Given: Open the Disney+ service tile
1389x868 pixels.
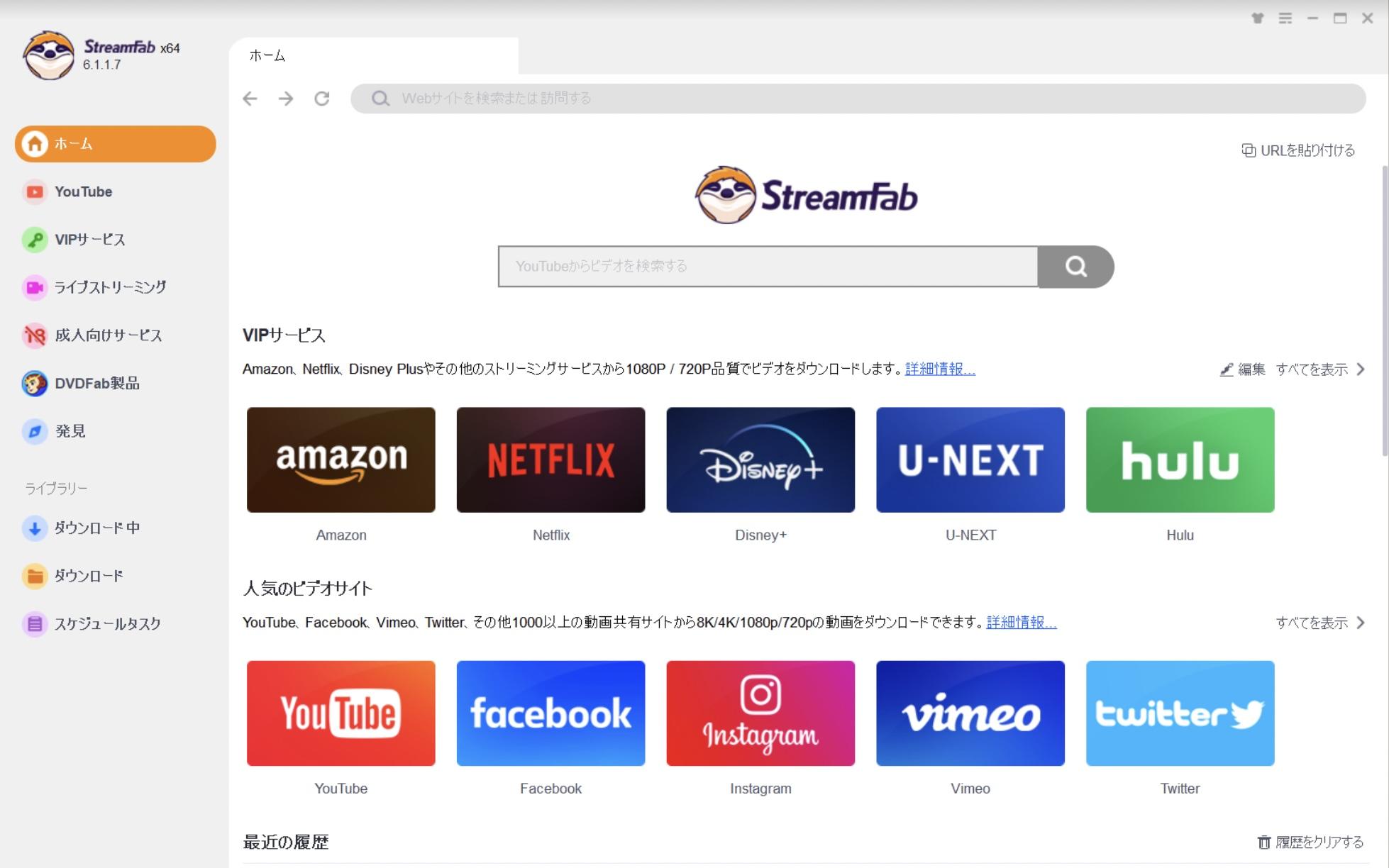Looking at the screenshot, I should (x=760, y=460).
